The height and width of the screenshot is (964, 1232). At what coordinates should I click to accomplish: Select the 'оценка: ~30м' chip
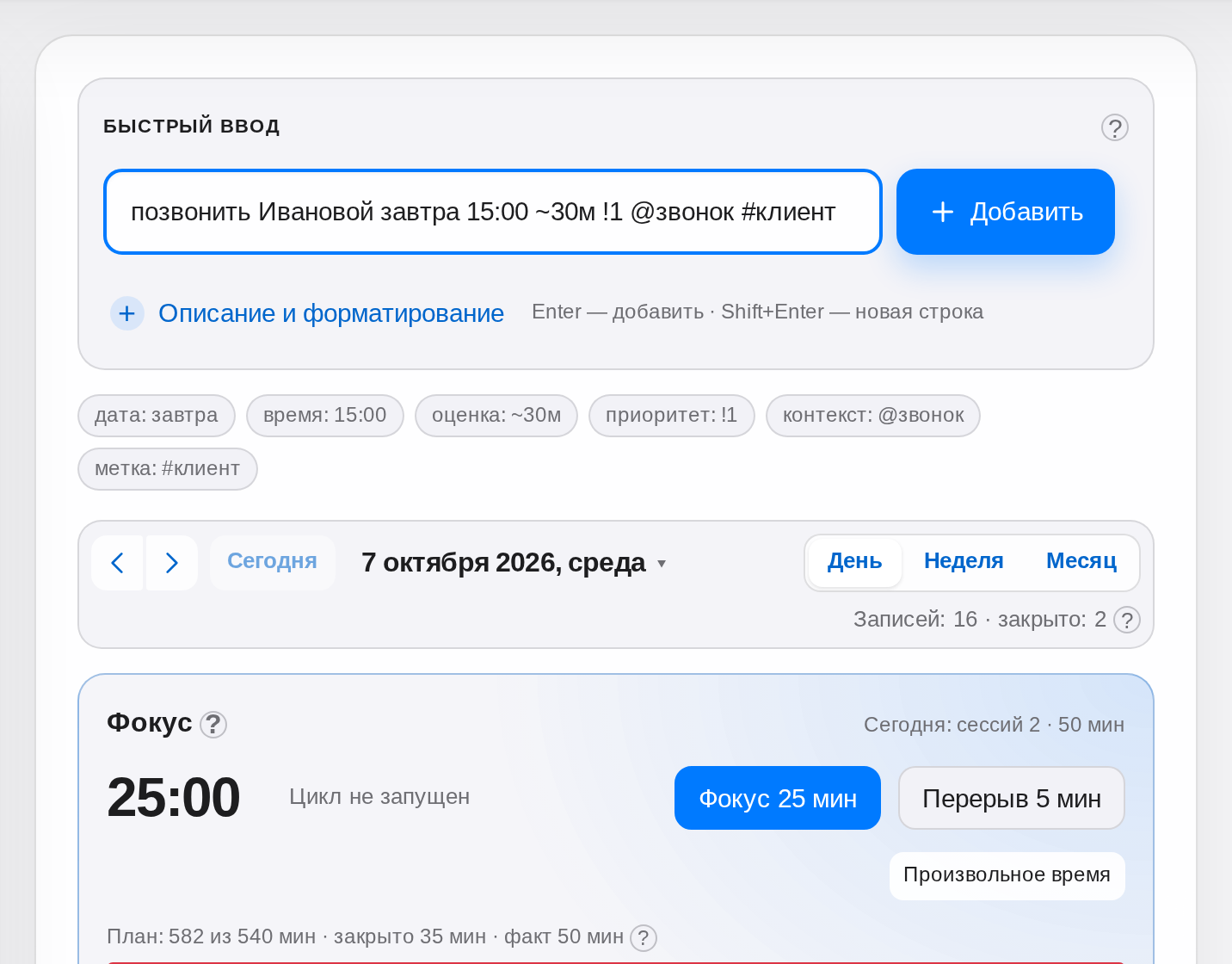point(496,416)
